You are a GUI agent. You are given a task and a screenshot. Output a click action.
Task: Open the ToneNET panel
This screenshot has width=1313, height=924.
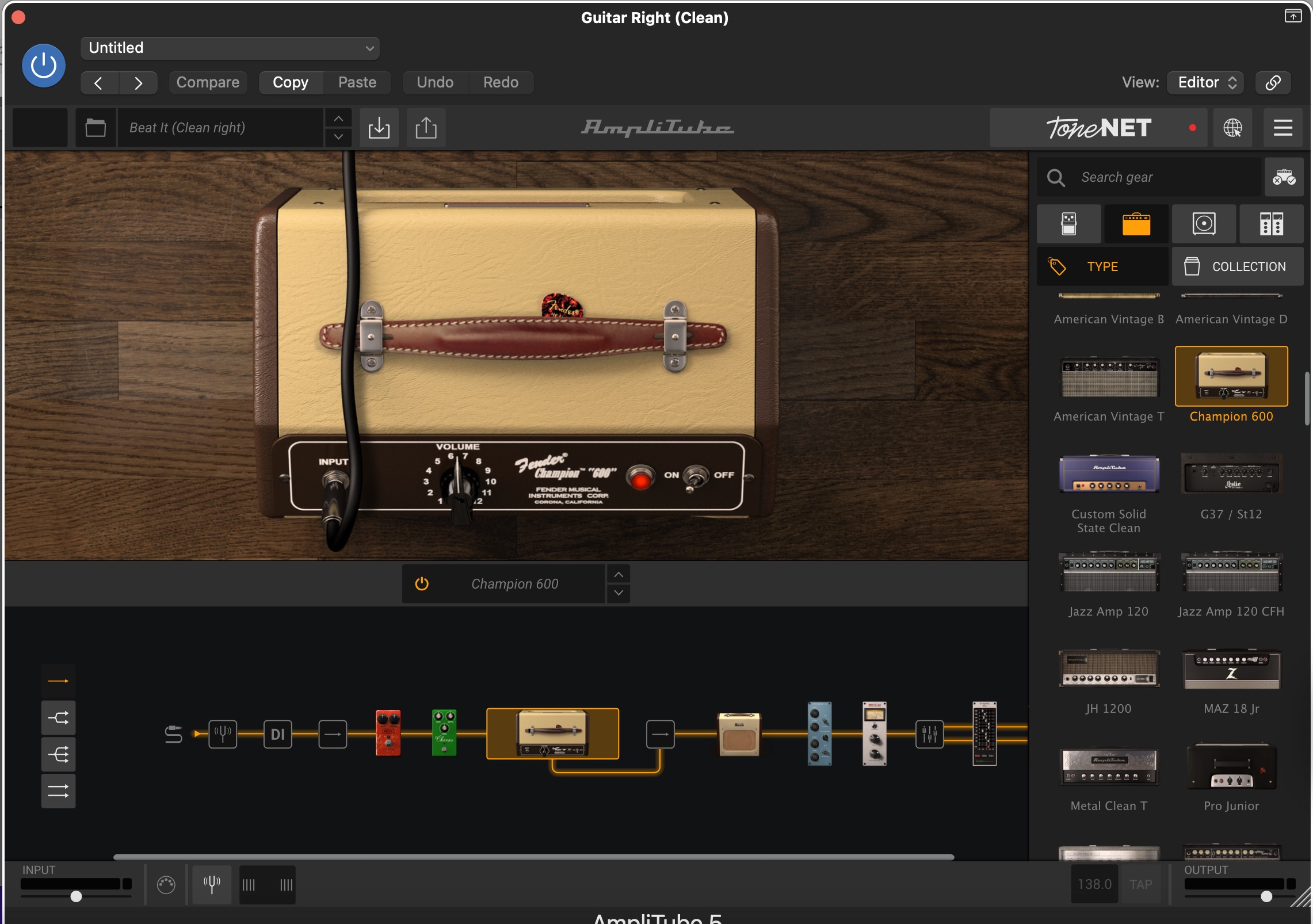[x=1098, y=128]
